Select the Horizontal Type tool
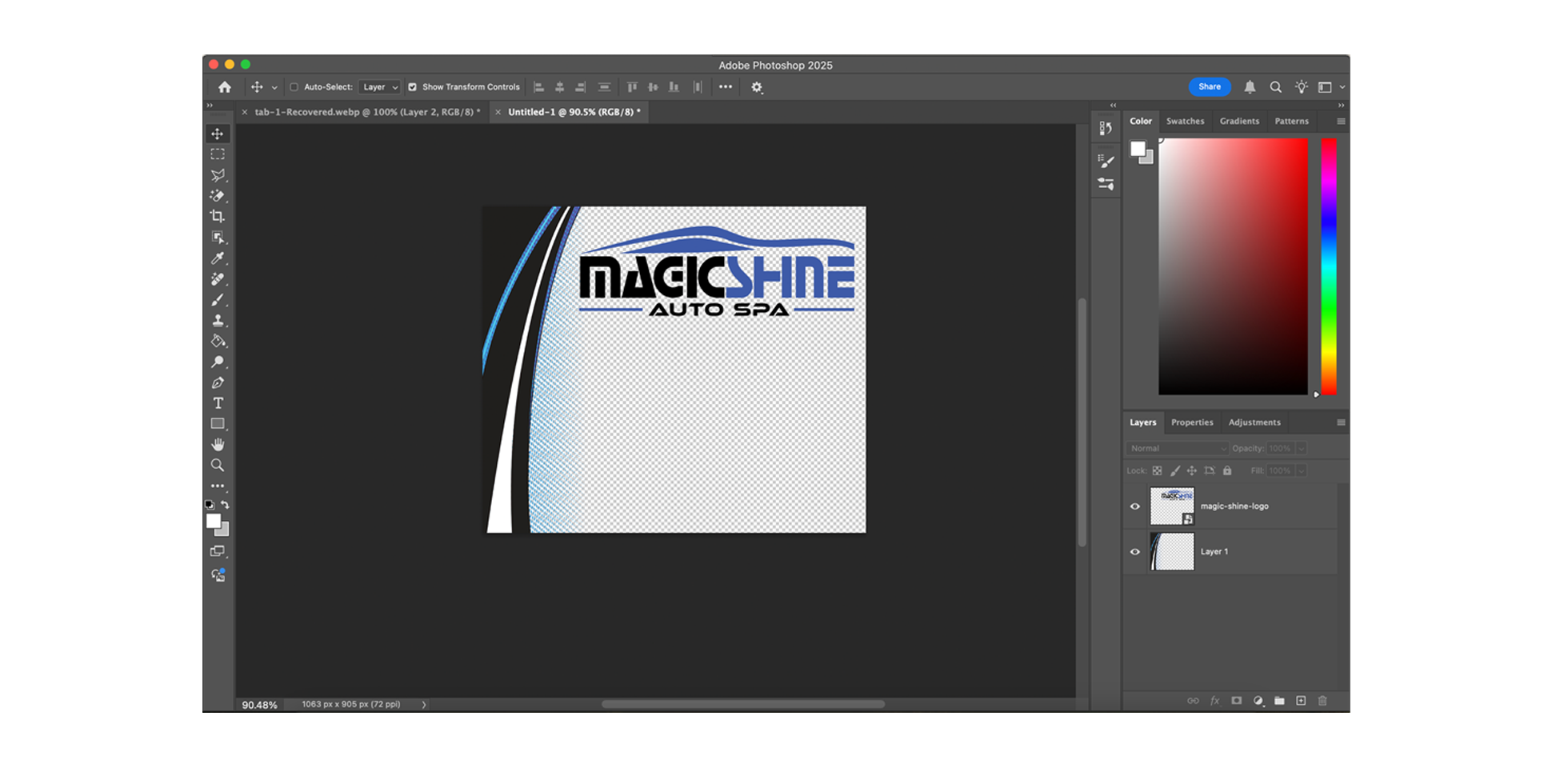This screenshot has height=760, width=1568. pos(218,403)
